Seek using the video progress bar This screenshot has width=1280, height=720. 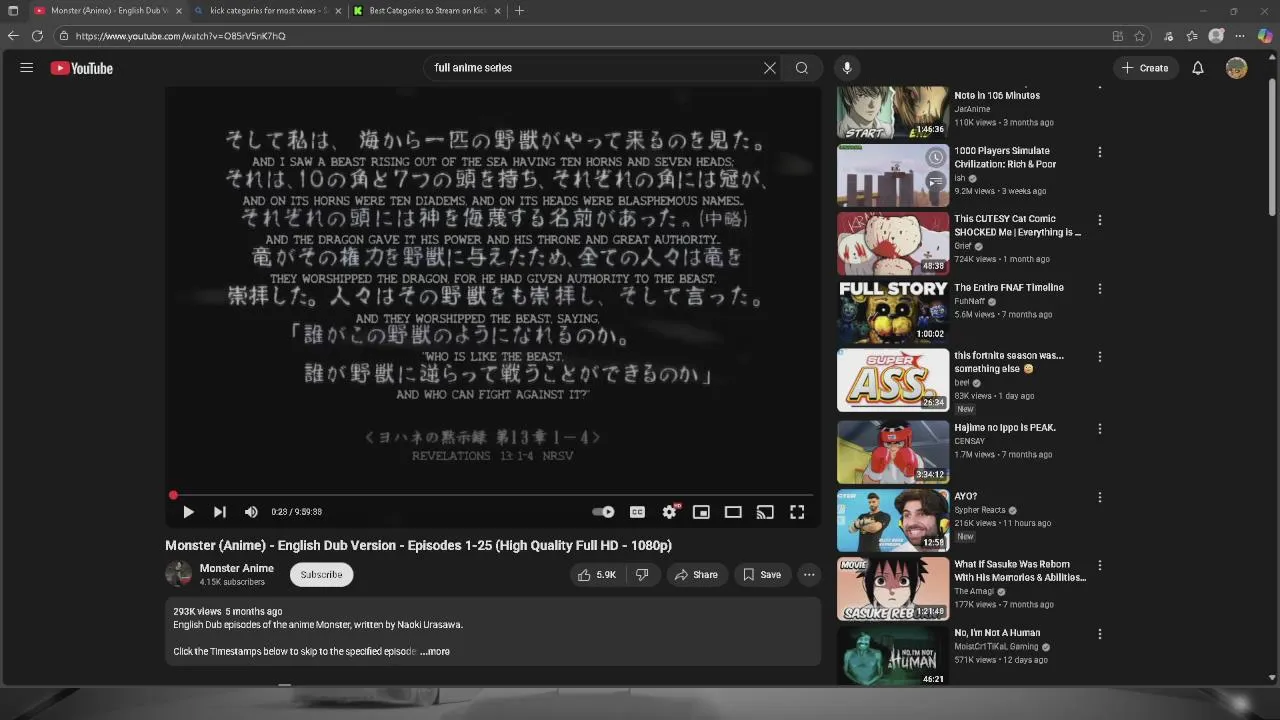(x=493, y=495)
